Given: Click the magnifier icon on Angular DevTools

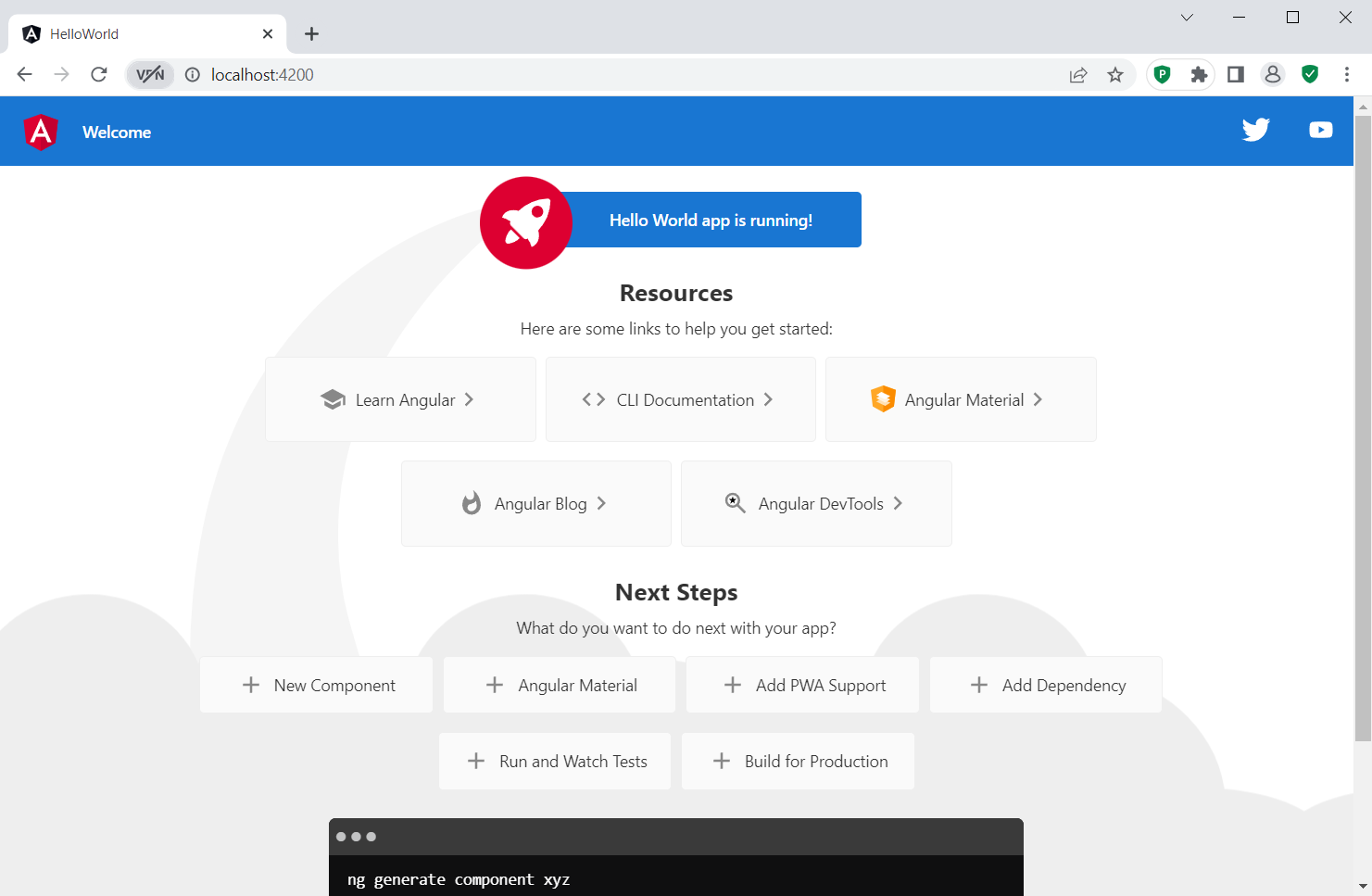Looking at the screenshot, I should tap(735, 502).
